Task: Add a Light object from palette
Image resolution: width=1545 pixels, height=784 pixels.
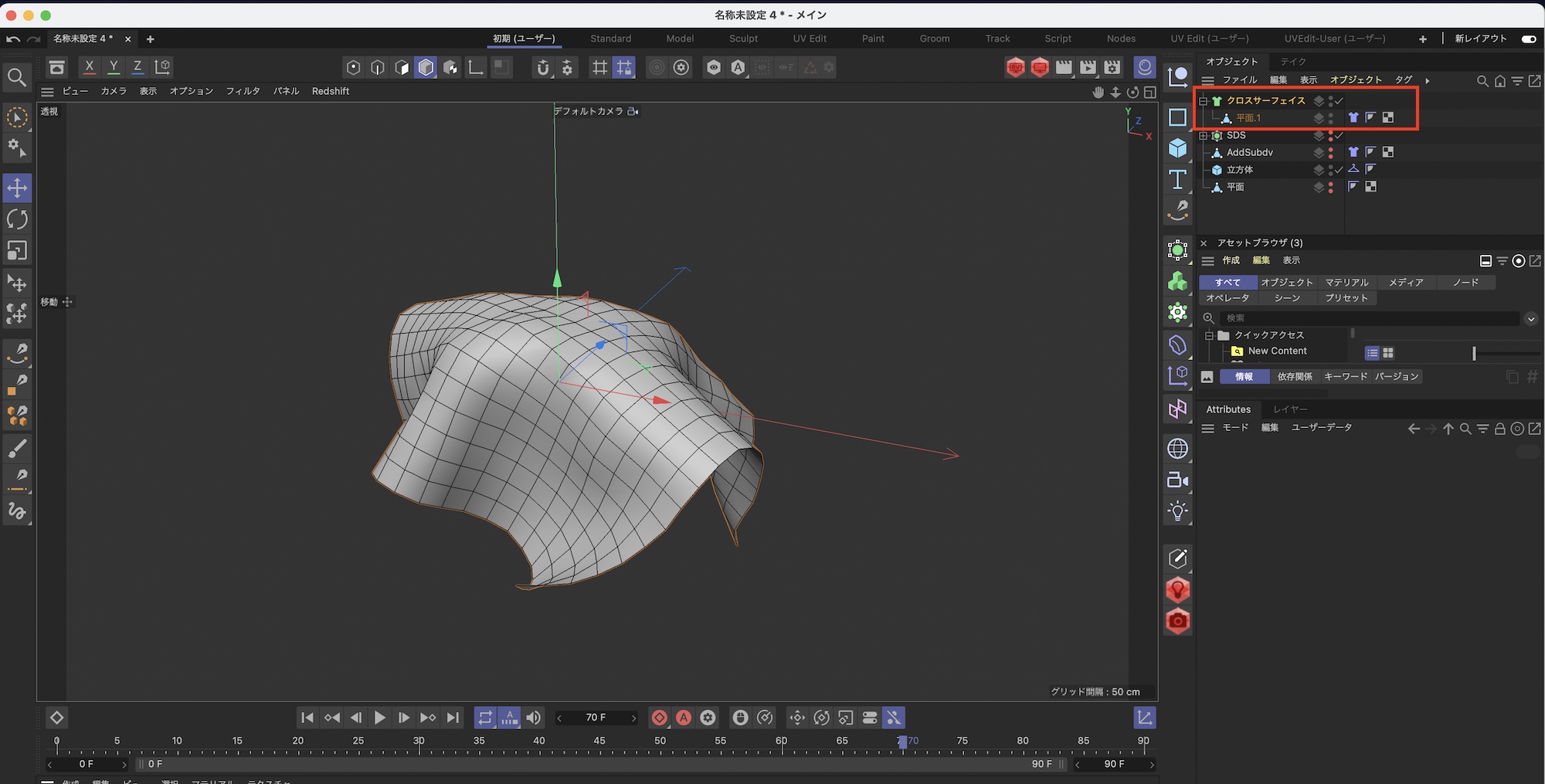Action: coord(1177,511)
